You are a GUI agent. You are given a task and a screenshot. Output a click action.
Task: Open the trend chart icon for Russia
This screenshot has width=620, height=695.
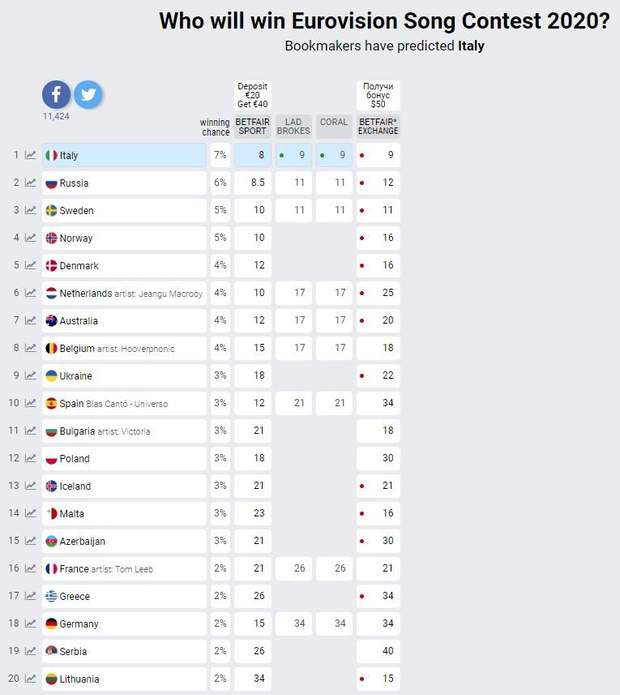pyautogui.click(x=31, y=183)
